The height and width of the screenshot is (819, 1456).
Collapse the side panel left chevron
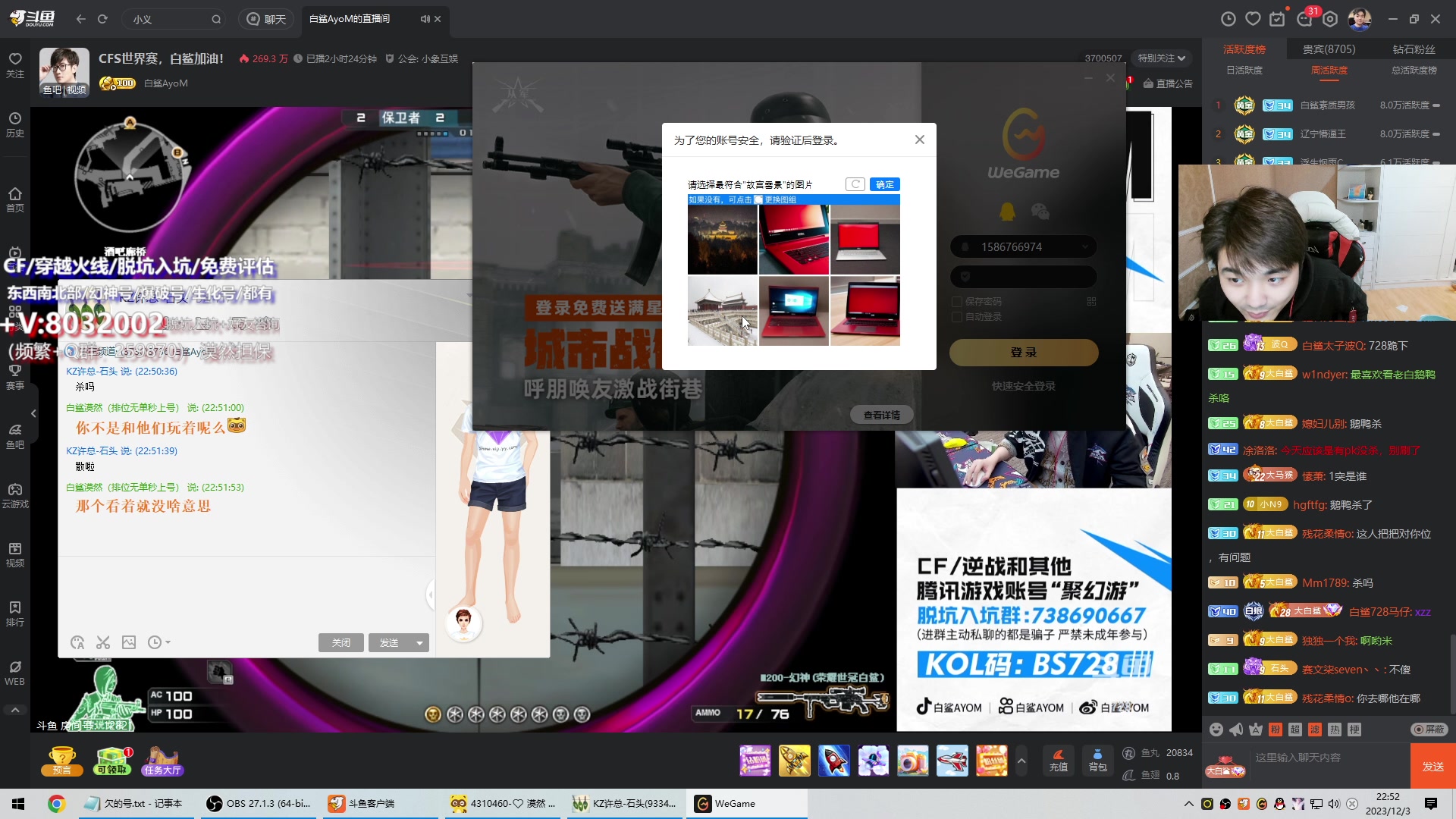pos(33,413)
